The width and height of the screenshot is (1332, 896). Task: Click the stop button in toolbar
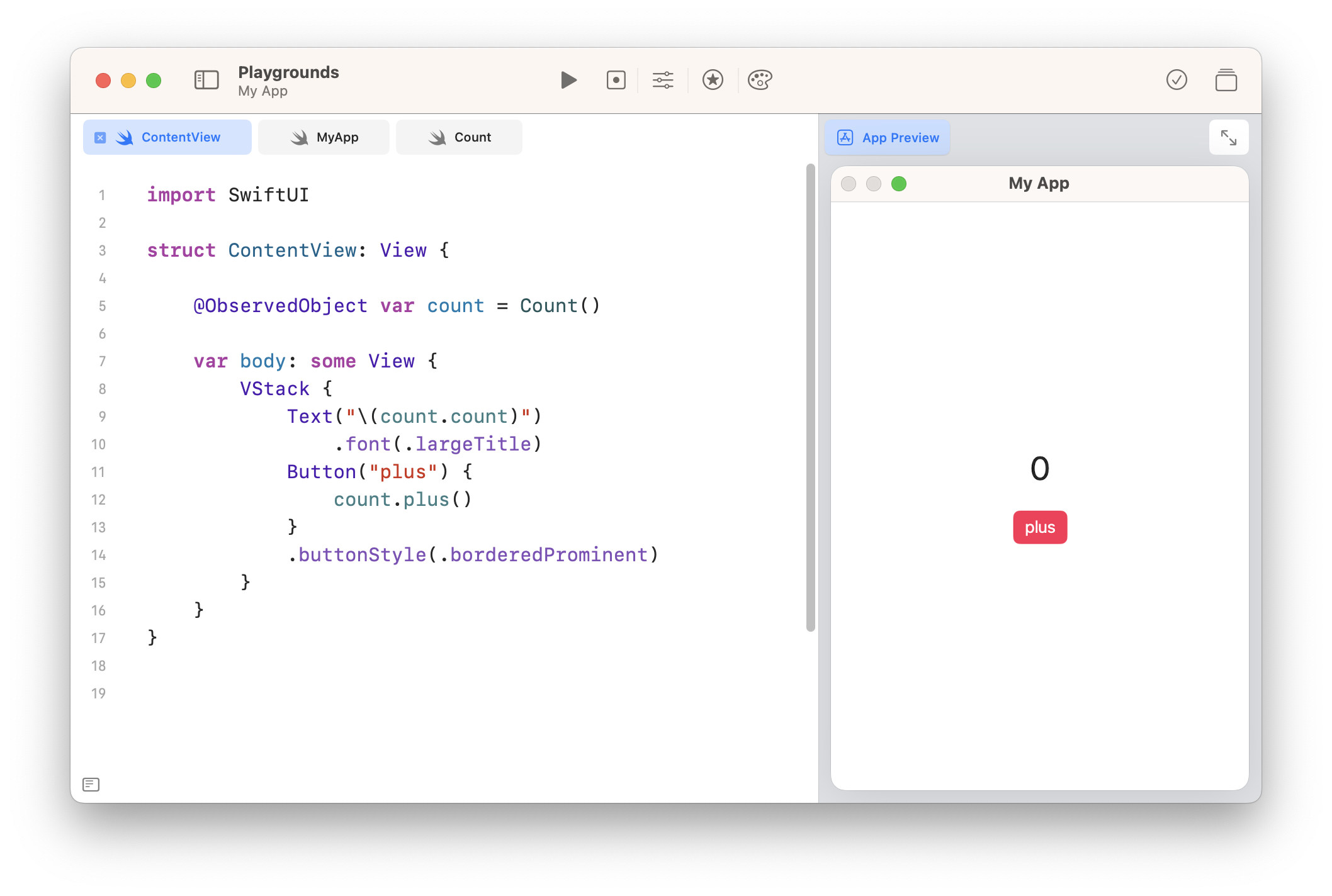tap(616, 80)
